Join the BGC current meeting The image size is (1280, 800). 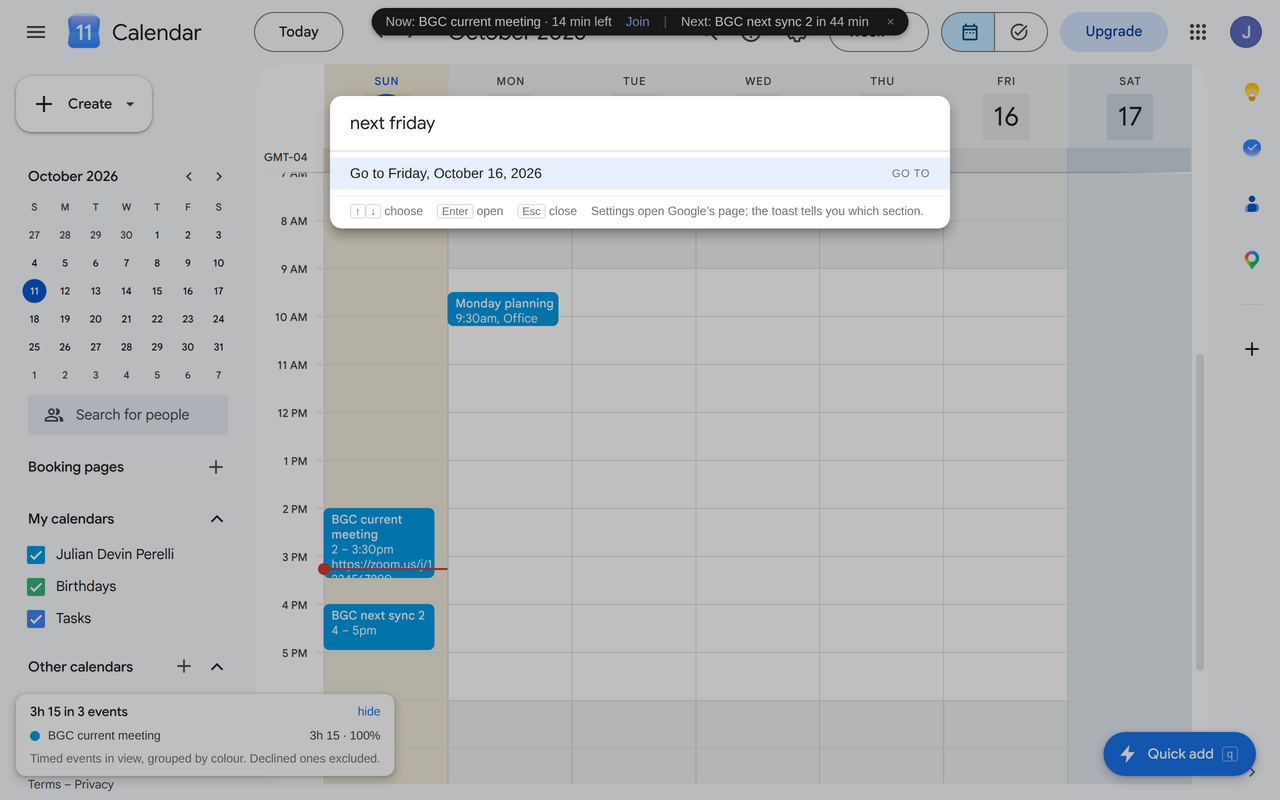pos(637,22)
